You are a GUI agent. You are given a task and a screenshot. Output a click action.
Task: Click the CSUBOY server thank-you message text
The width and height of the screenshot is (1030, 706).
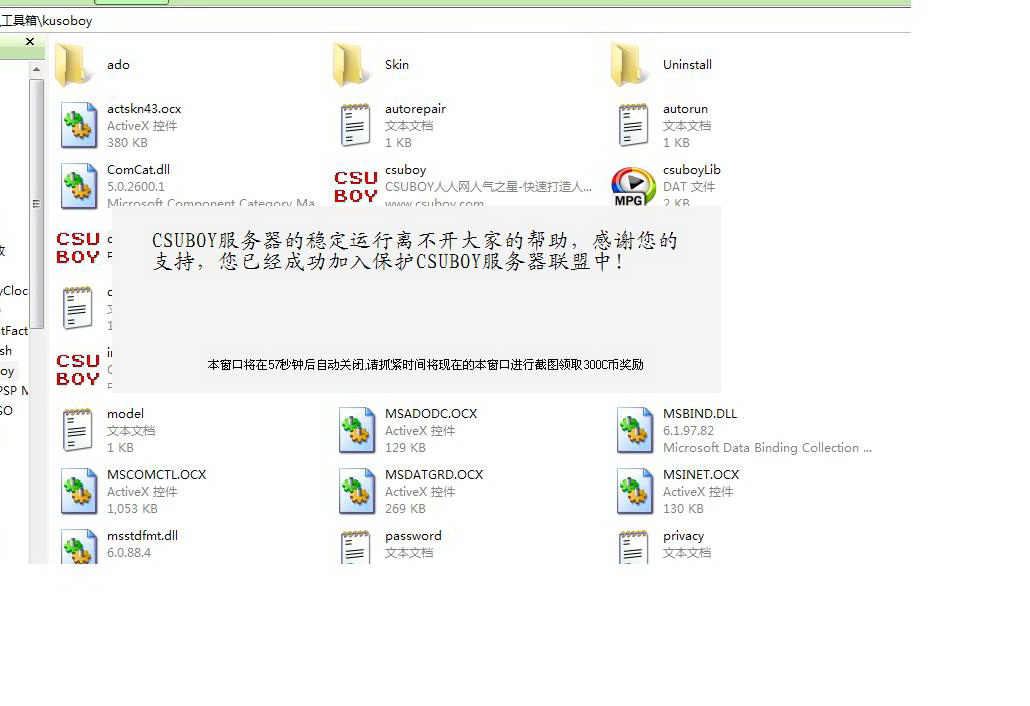414,251
